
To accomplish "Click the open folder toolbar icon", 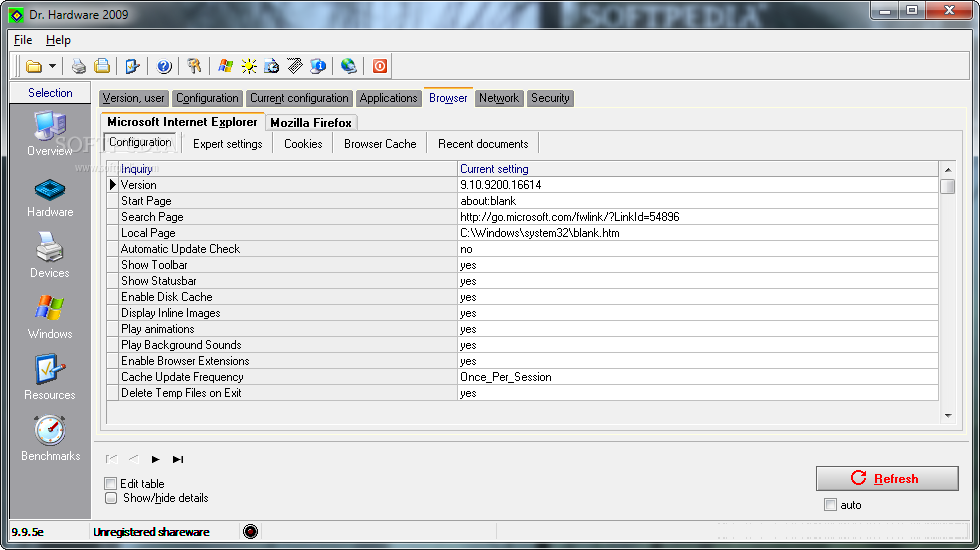I will click(34, 66).
